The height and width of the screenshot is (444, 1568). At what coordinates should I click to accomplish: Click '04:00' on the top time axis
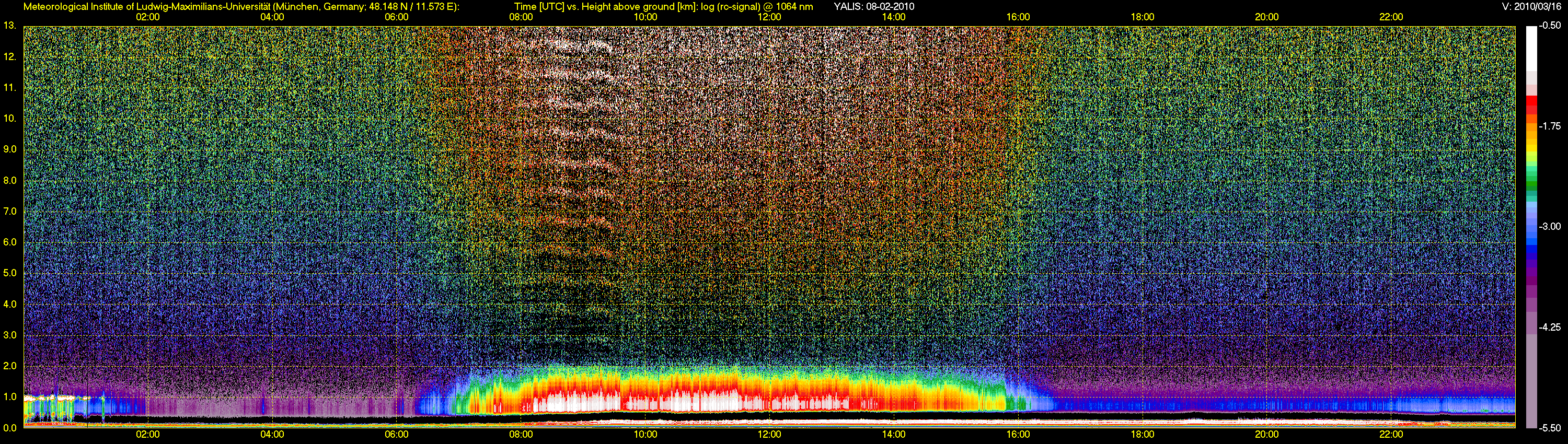click(x=271, y=17)
